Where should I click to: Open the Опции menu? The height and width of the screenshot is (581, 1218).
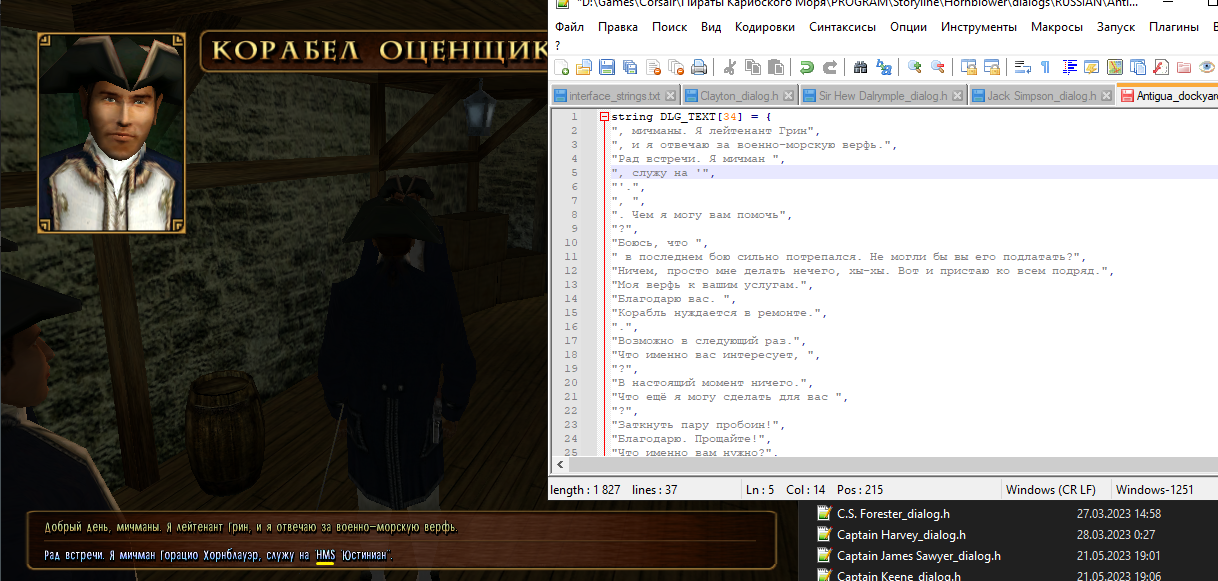pos(908,27)
